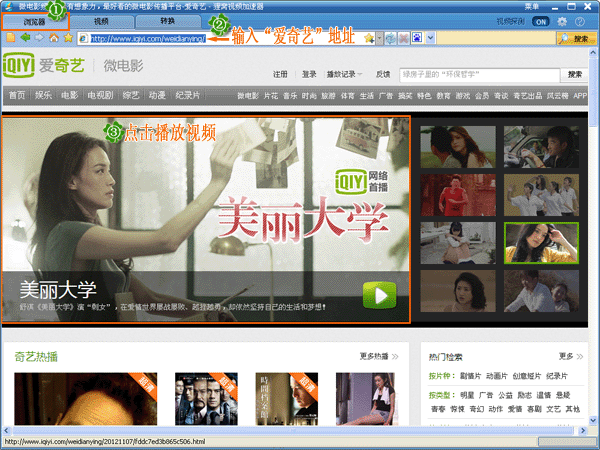Click the Baidu paw search engine icon
Screen dimensions: 600x450
coord(417,38)
